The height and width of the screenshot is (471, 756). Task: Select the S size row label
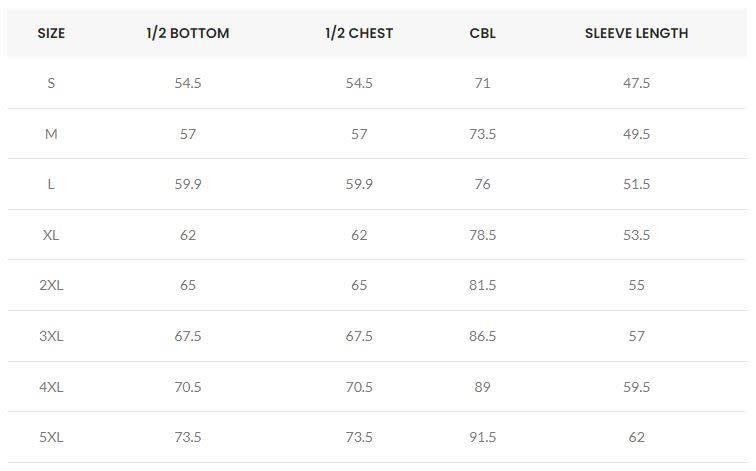coord(51,83)
